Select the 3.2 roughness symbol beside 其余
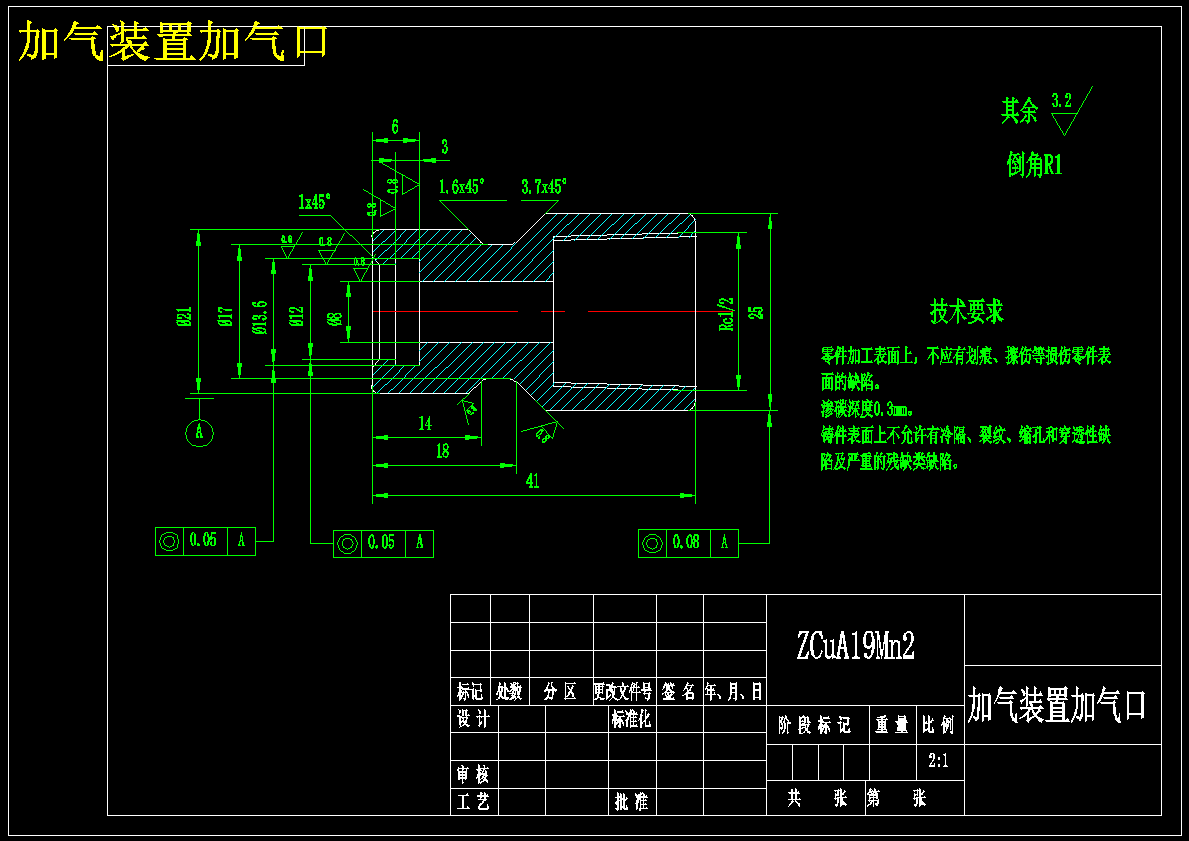 [1071, 111]
